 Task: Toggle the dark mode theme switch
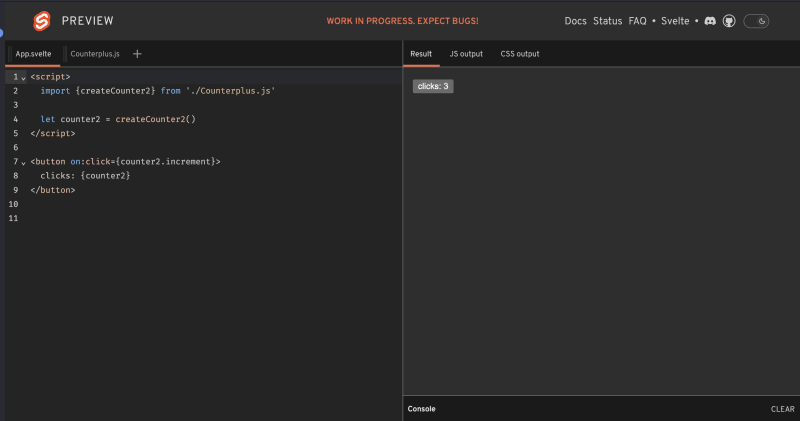tap(756, 21)
